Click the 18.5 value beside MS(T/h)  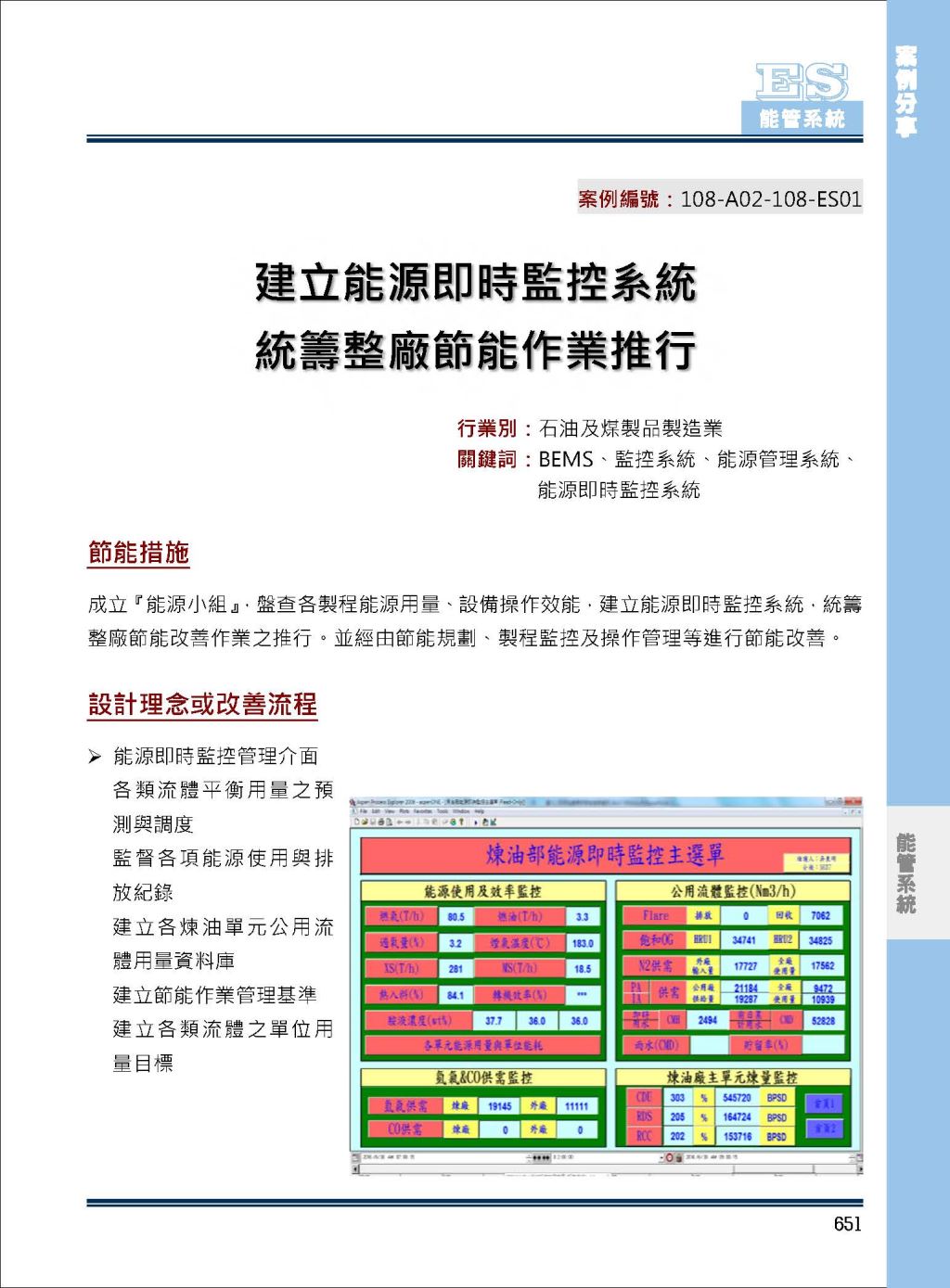(x=582, y=968)
